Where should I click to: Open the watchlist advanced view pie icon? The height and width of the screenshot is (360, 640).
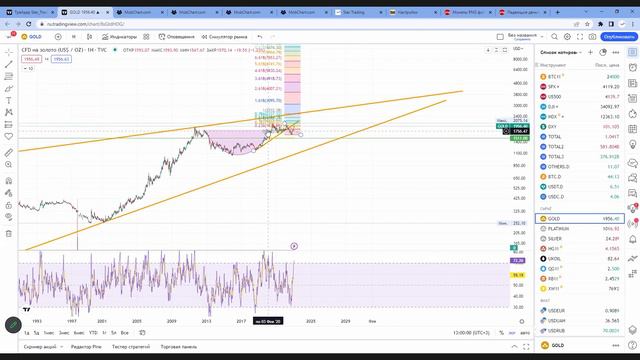(603, 52)
